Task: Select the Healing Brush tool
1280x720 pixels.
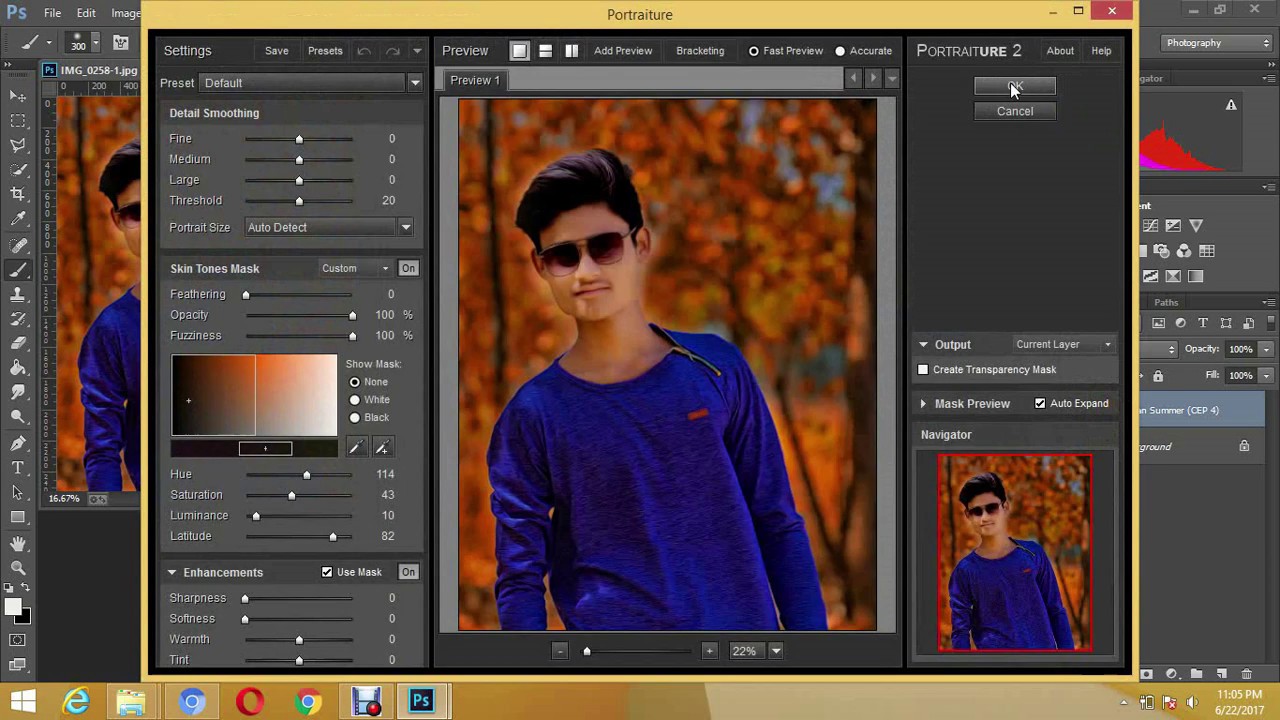Action: [x=18, y=245]
